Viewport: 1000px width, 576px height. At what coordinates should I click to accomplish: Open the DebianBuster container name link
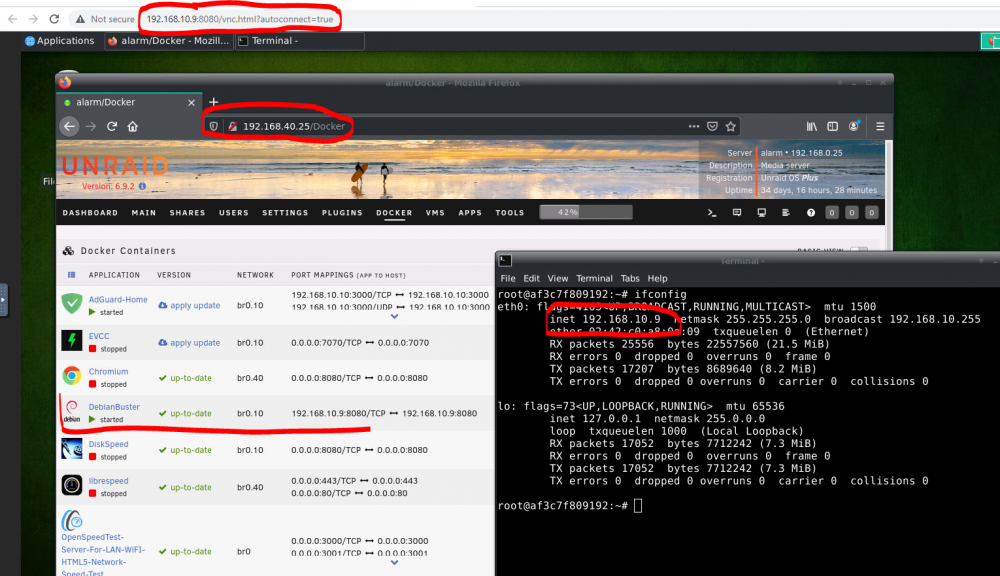click(x=114, y=407)
